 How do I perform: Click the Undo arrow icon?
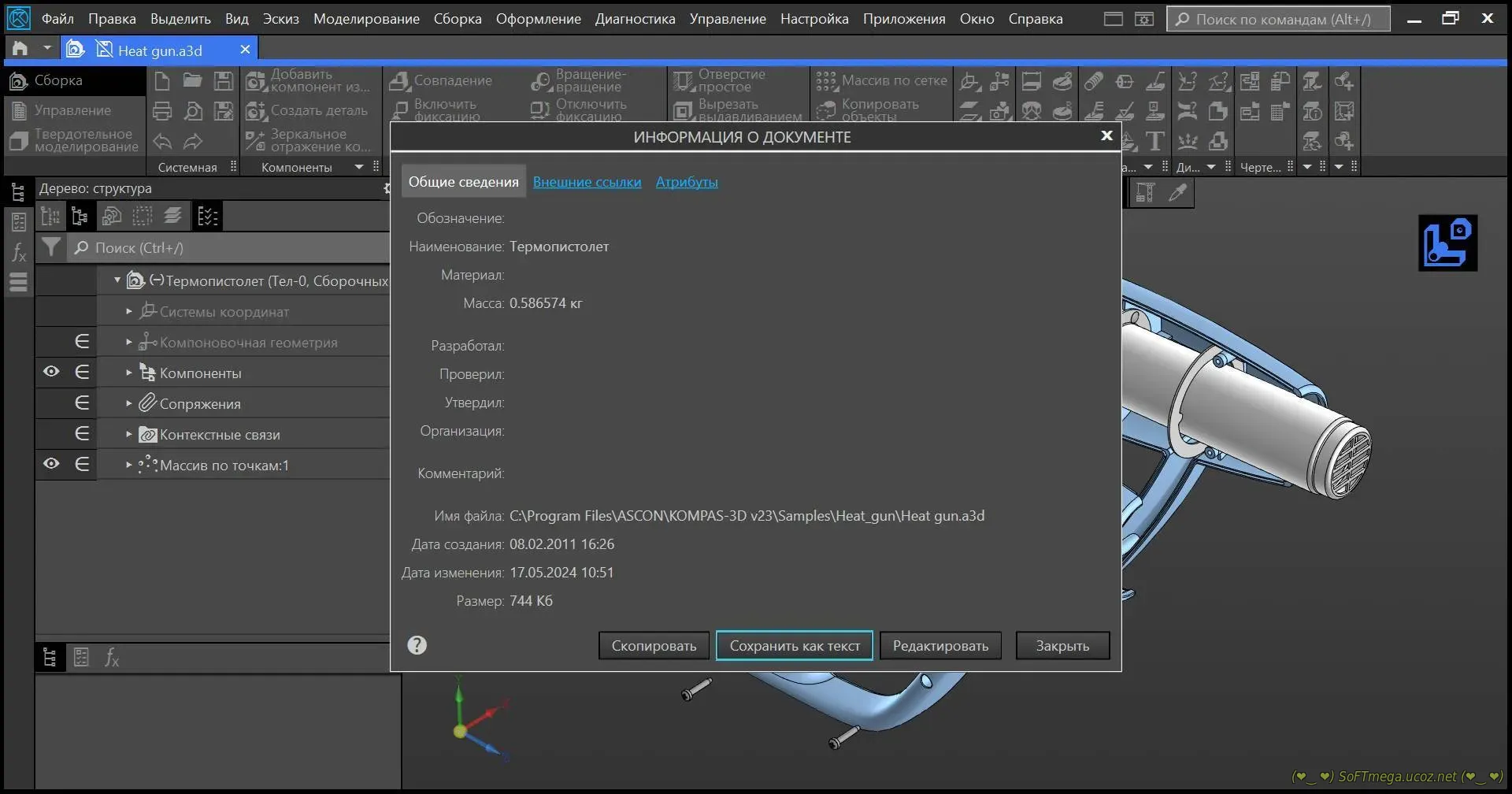pos(162,142)
